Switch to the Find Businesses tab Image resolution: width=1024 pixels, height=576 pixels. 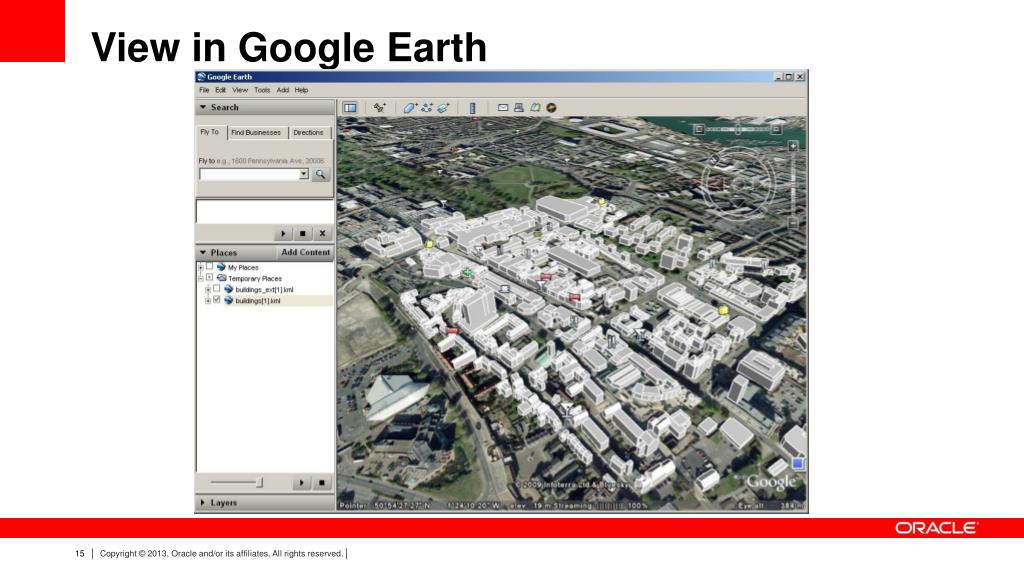click(x=256, y=133)
